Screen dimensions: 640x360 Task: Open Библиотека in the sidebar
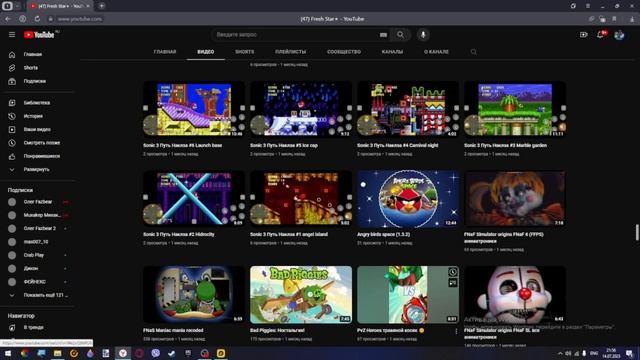38,103
